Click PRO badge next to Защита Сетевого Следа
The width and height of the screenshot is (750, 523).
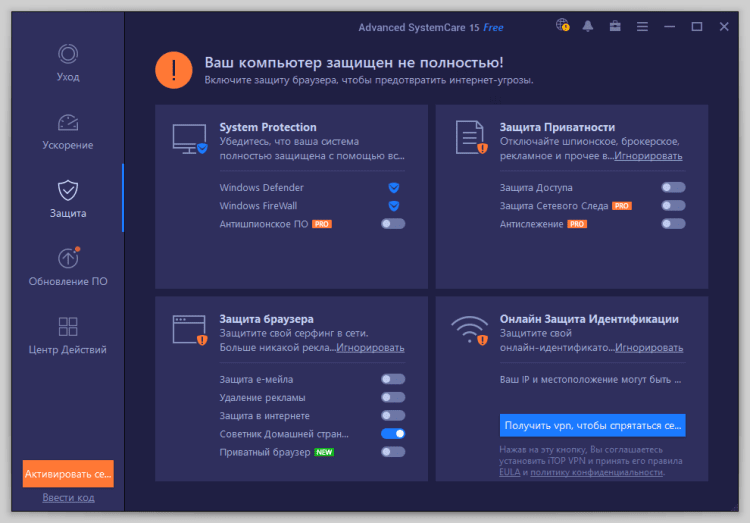click(622, 206)
